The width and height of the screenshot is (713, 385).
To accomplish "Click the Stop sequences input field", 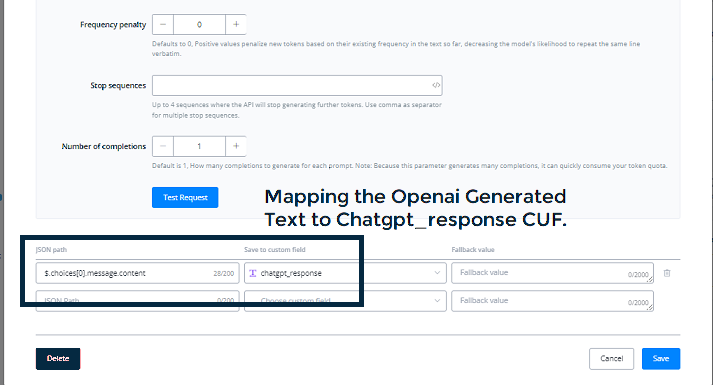I will pyautogui.click(x=297, y=85).
